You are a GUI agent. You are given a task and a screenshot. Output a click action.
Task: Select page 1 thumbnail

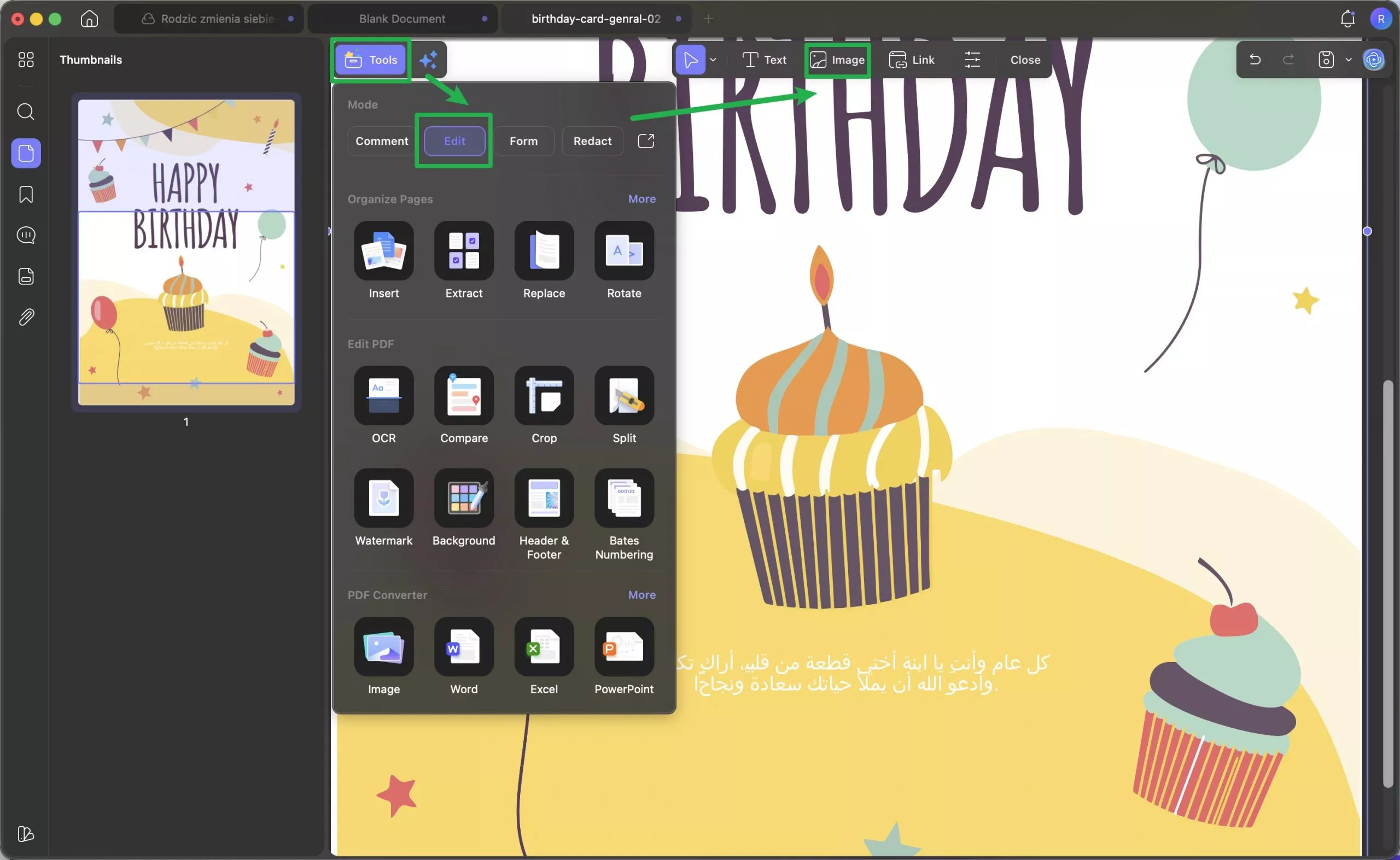point(186,252)
